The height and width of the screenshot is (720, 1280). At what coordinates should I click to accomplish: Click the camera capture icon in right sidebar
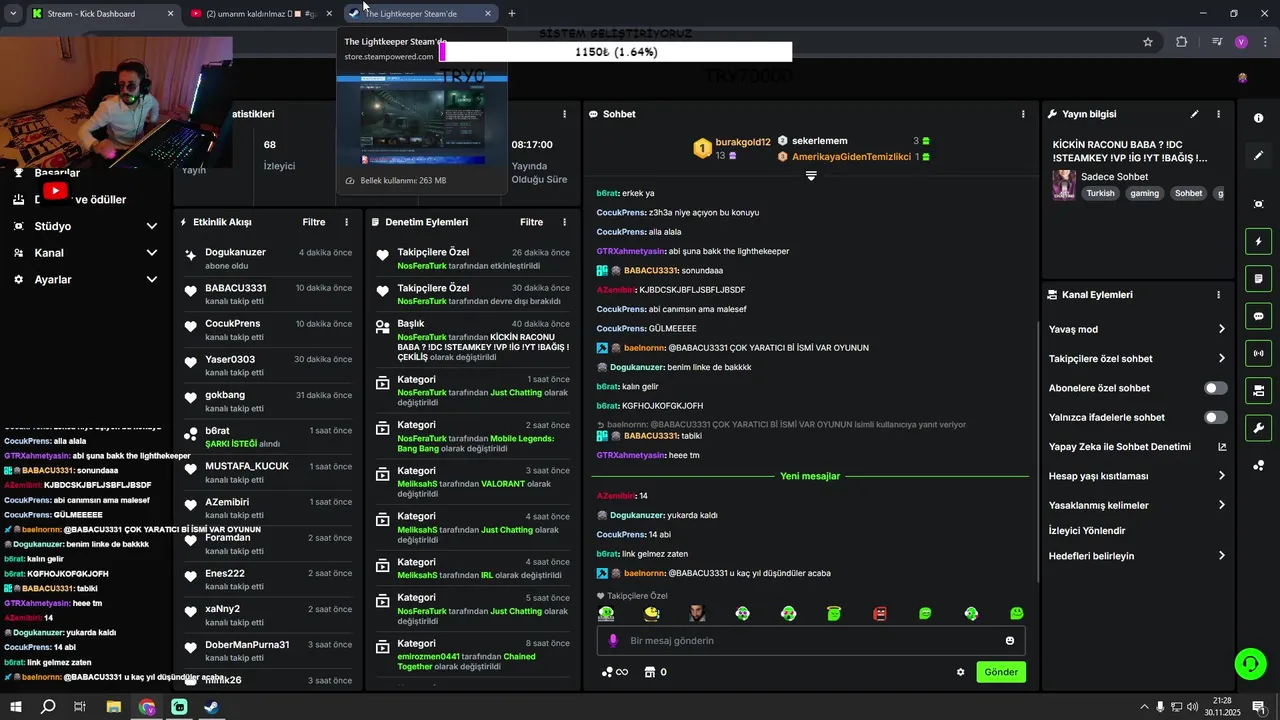pos(1258,204)
